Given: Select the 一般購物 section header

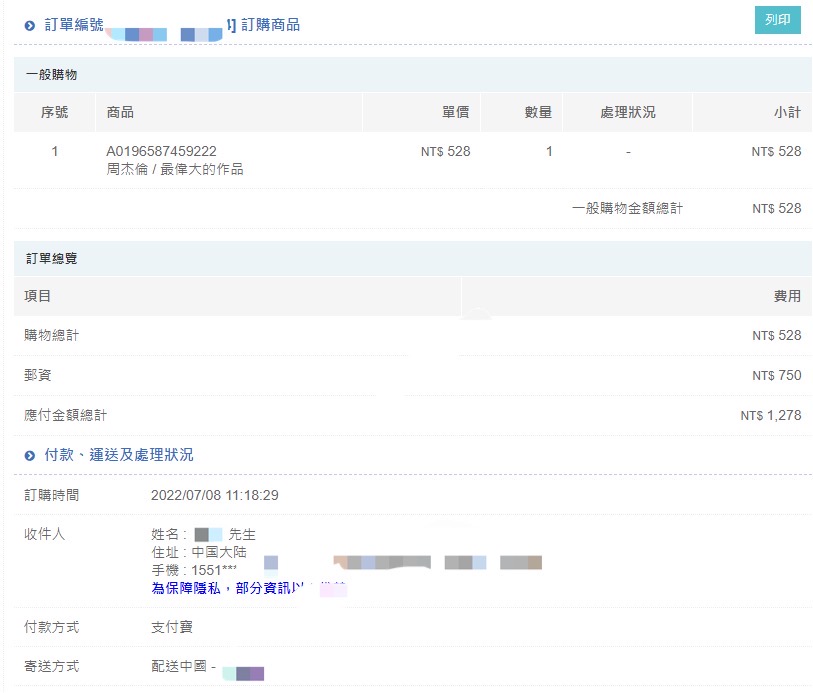Looking at the screenshot, I should [x=51, y=75].
